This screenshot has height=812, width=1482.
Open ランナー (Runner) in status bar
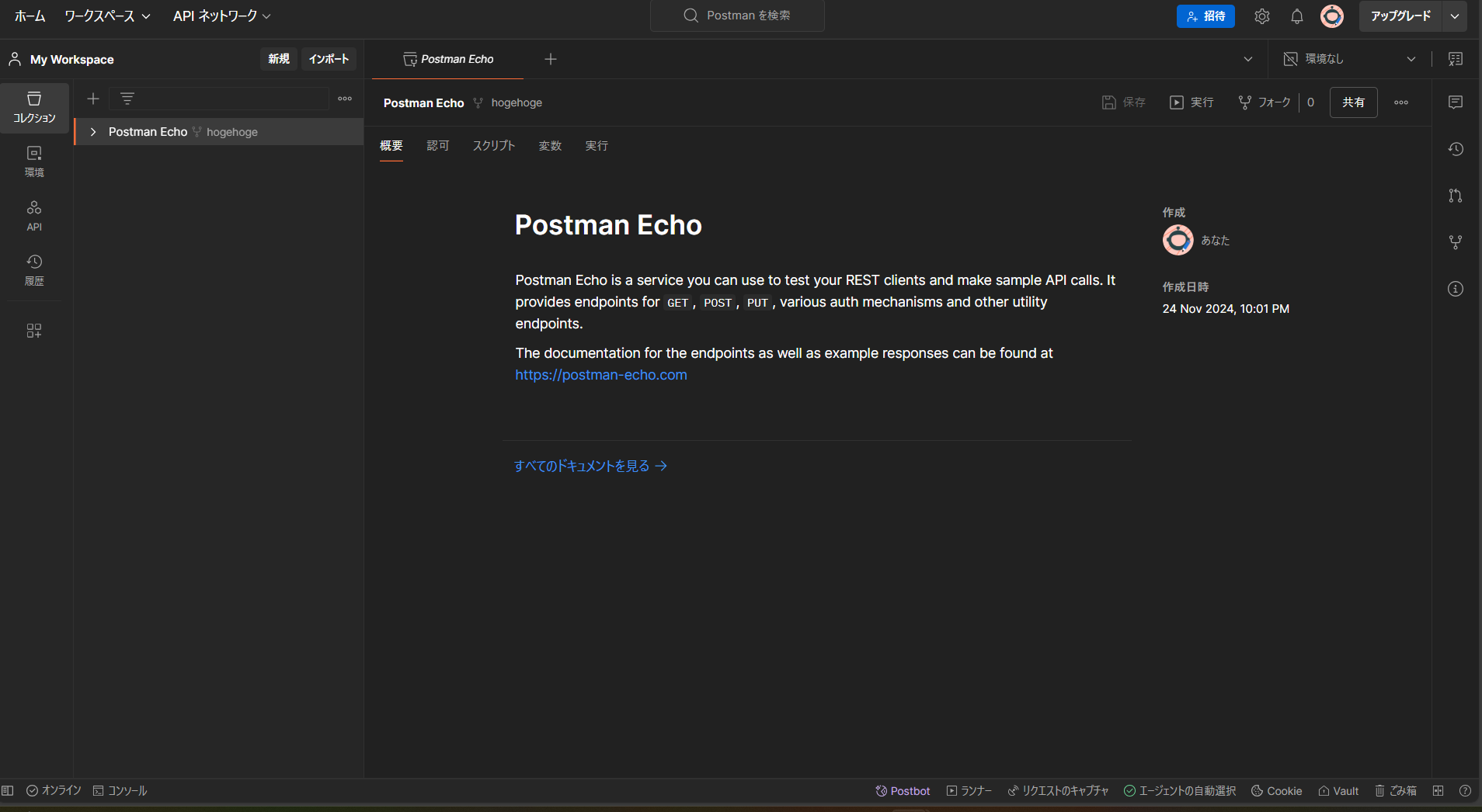point(969,790)
